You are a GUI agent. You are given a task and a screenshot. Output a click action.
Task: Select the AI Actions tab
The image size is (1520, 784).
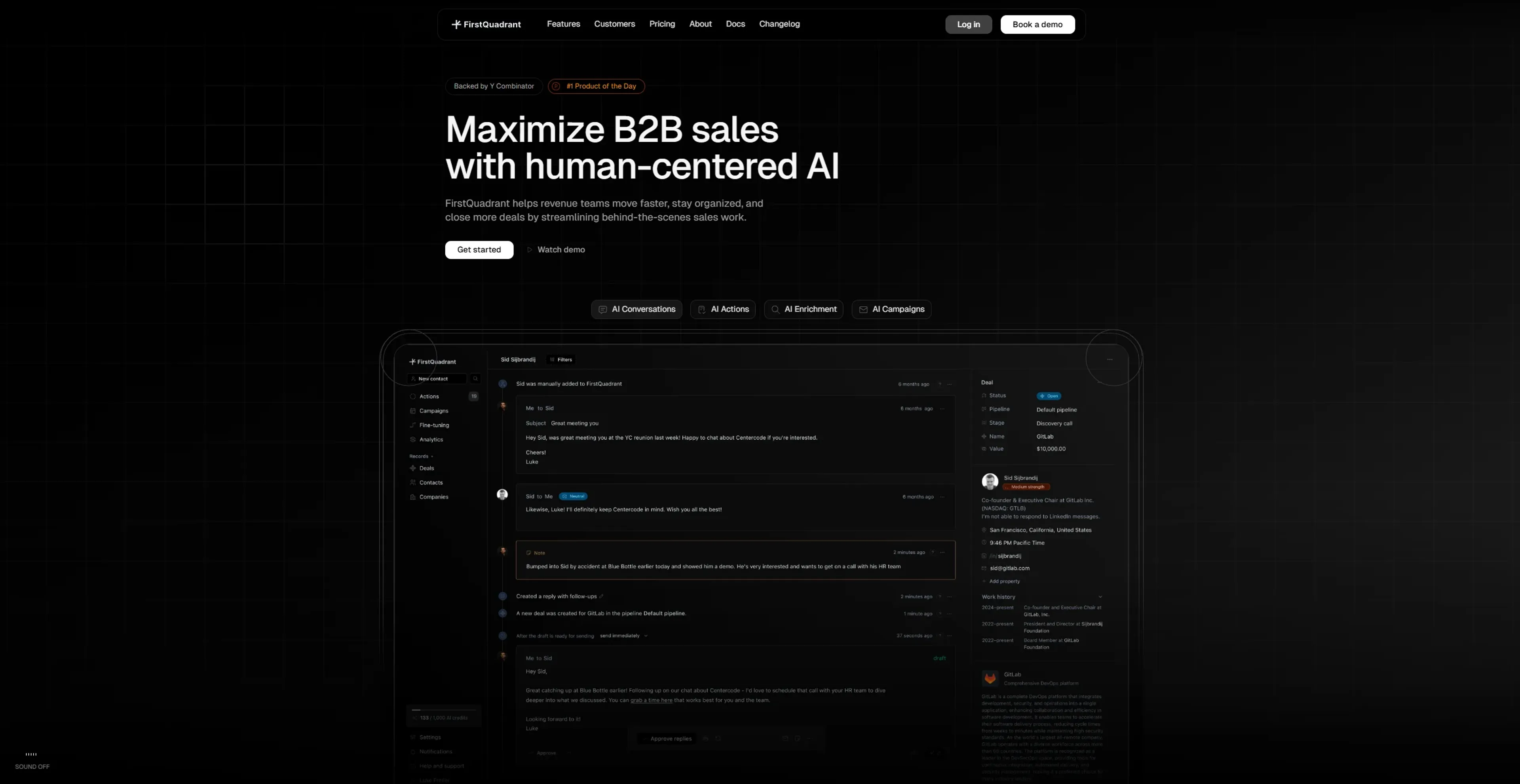coord(723,309)
